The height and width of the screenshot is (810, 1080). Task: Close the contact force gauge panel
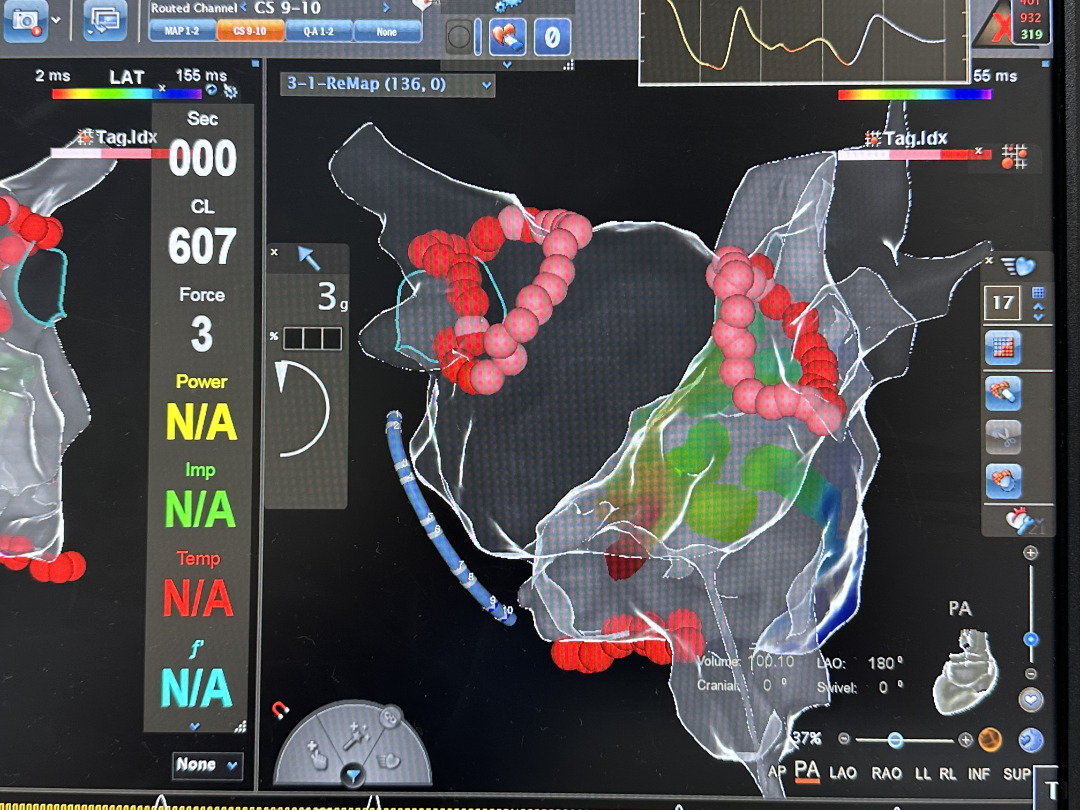(274, 252)
